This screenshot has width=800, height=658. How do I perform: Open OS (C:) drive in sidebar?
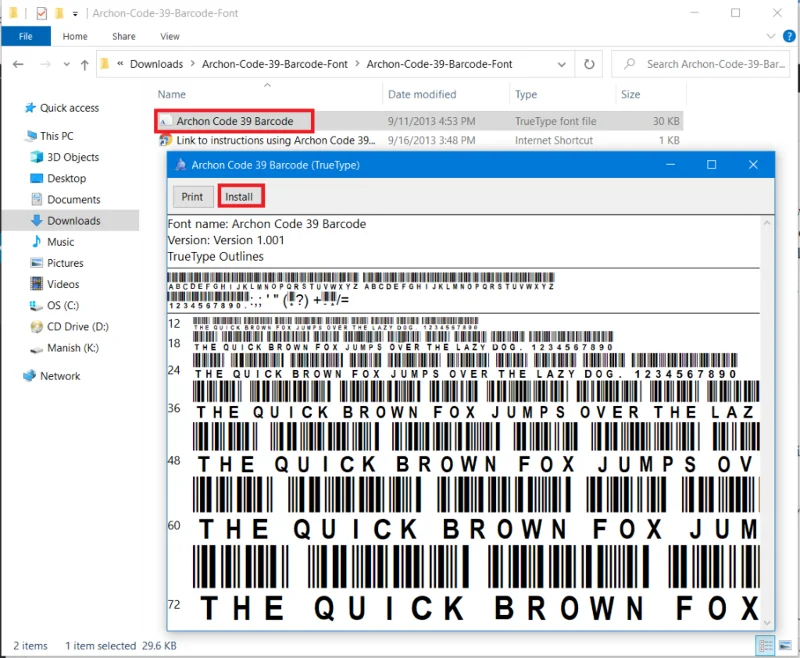click(63, 306)
